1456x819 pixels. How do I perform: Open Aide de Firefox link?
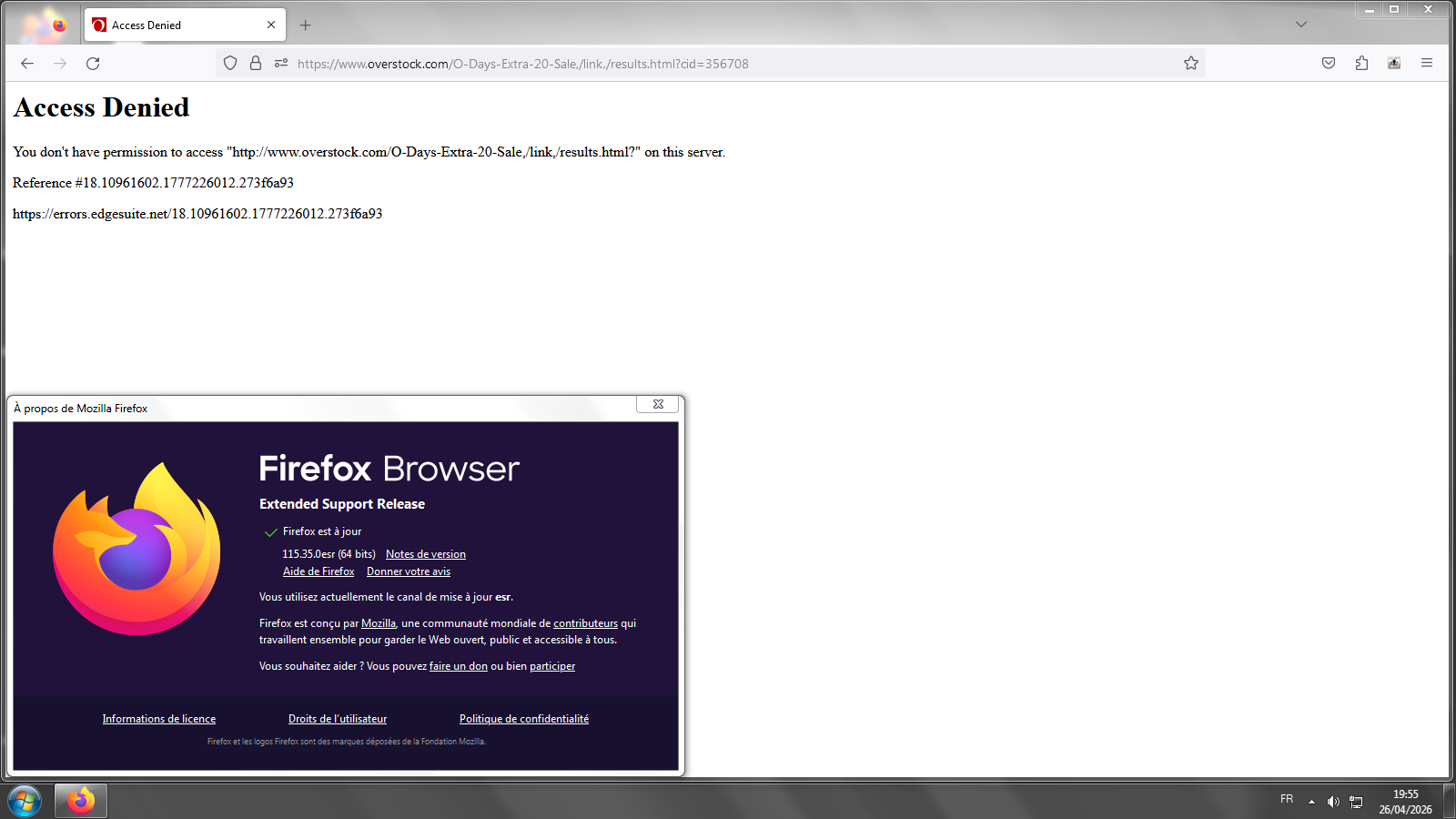click(318, 571)
